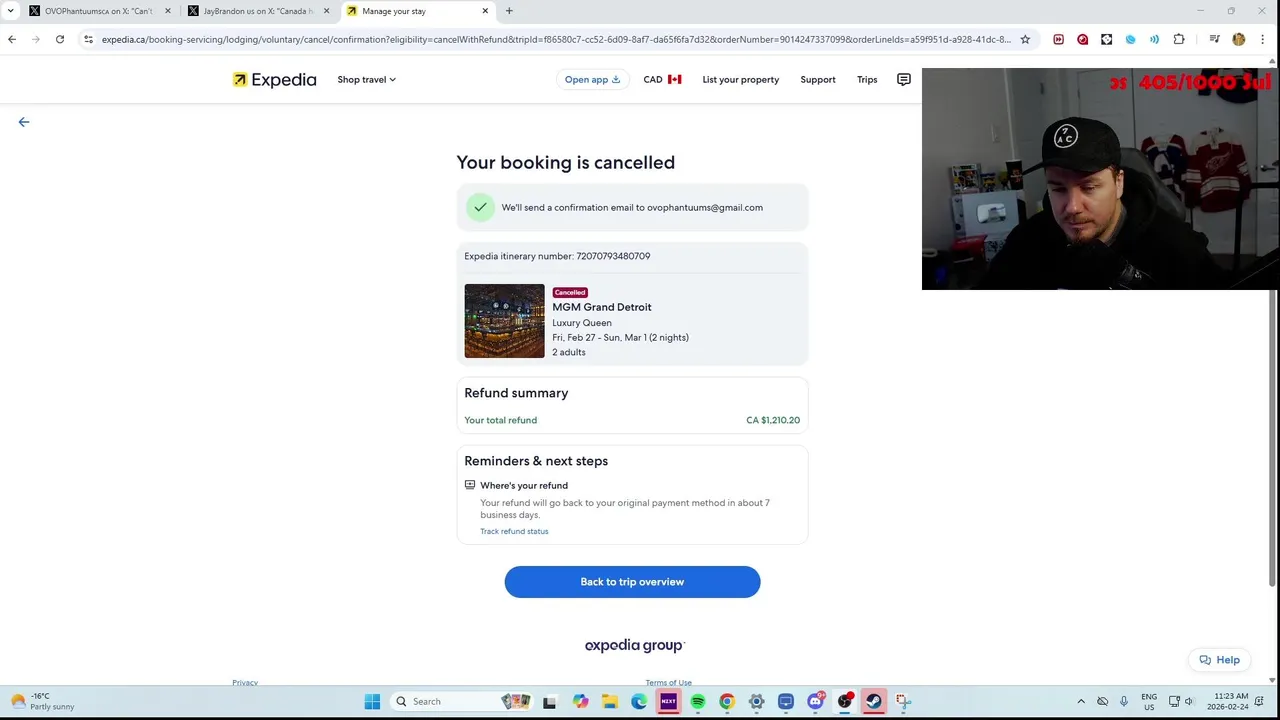This screenshot has width=1280, height=720.
Task: Open Microsoft Edge from the taskbar
Action: coord(638,702)
